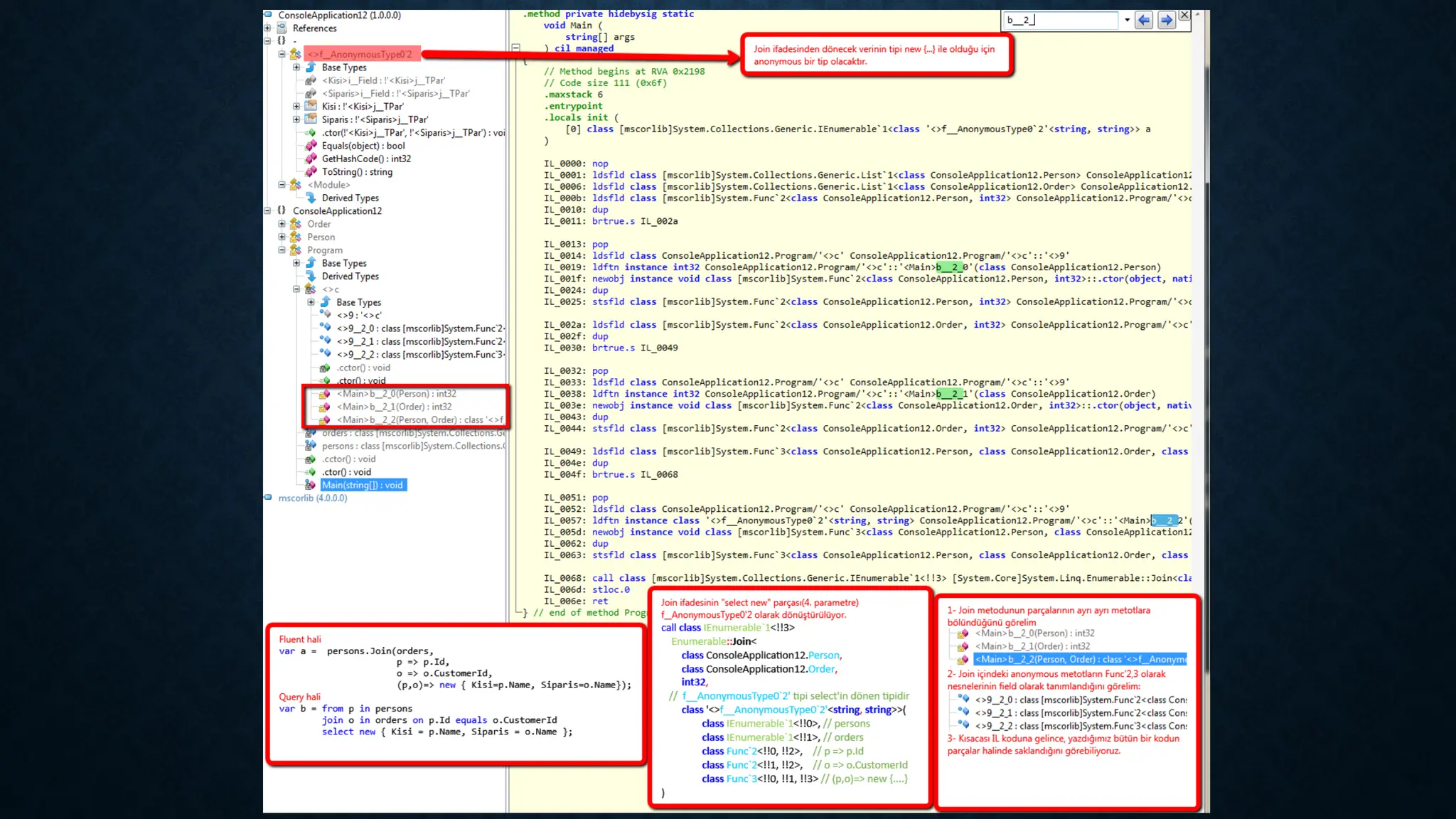Close the search bar

pyautogui.click(x=1184, y=15)
